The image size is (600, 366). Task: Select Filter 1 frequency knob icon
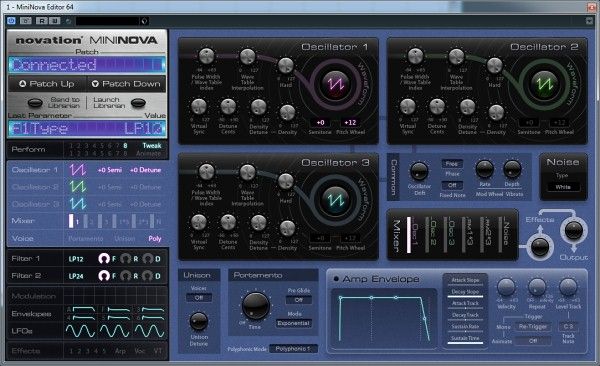104,259
